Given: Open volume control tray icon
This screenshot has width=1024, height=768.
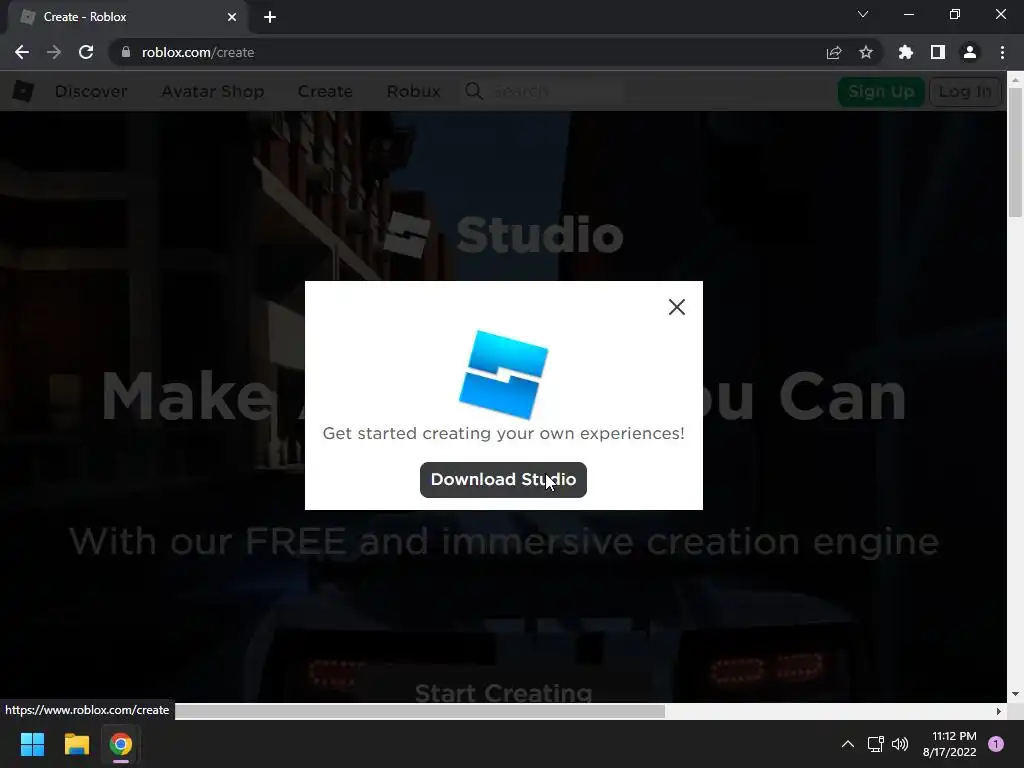Looking at the screenshot, I should pyautogui.click(x=900, y=744).
